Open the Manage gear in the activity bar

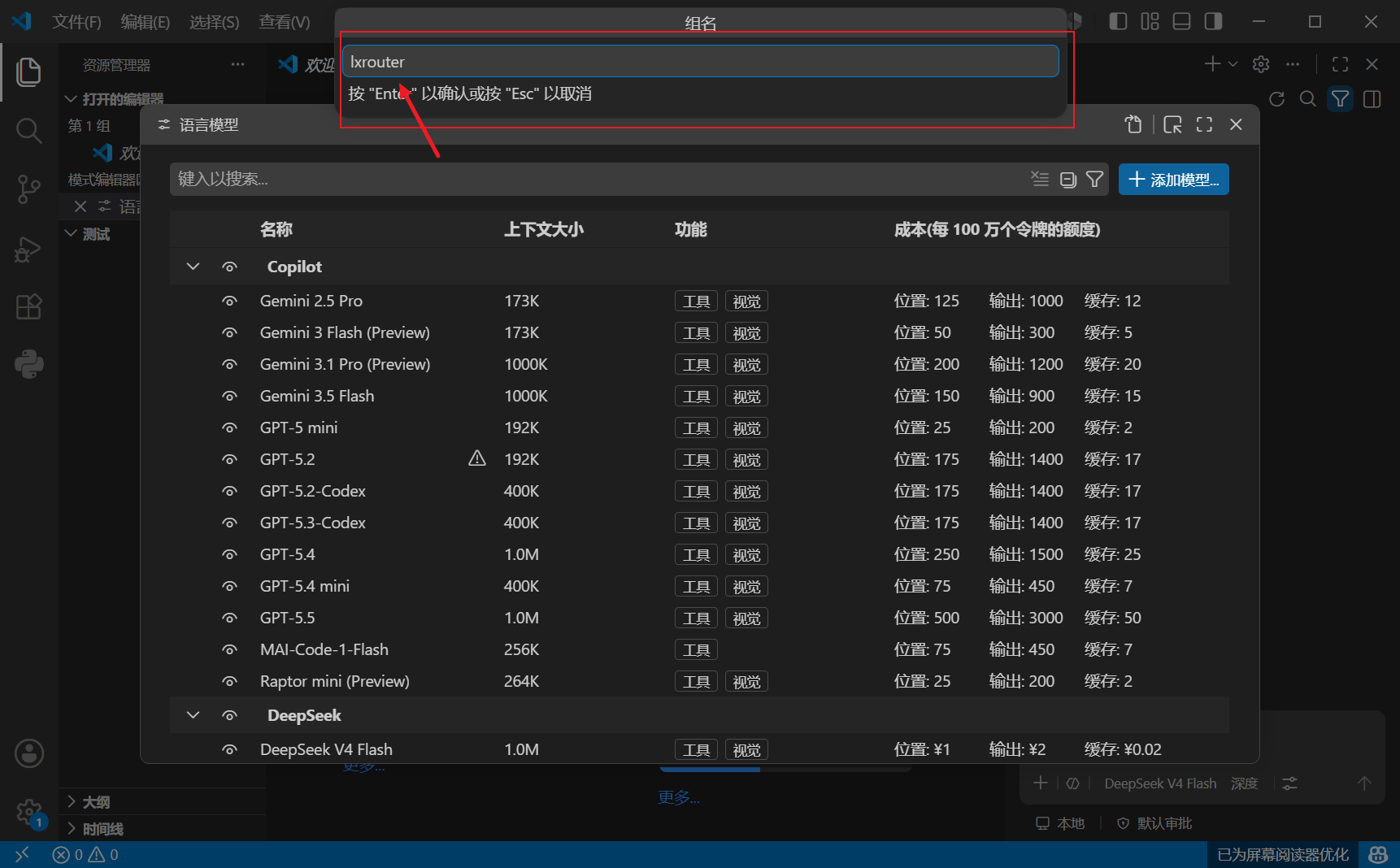(x=29, y=812)
